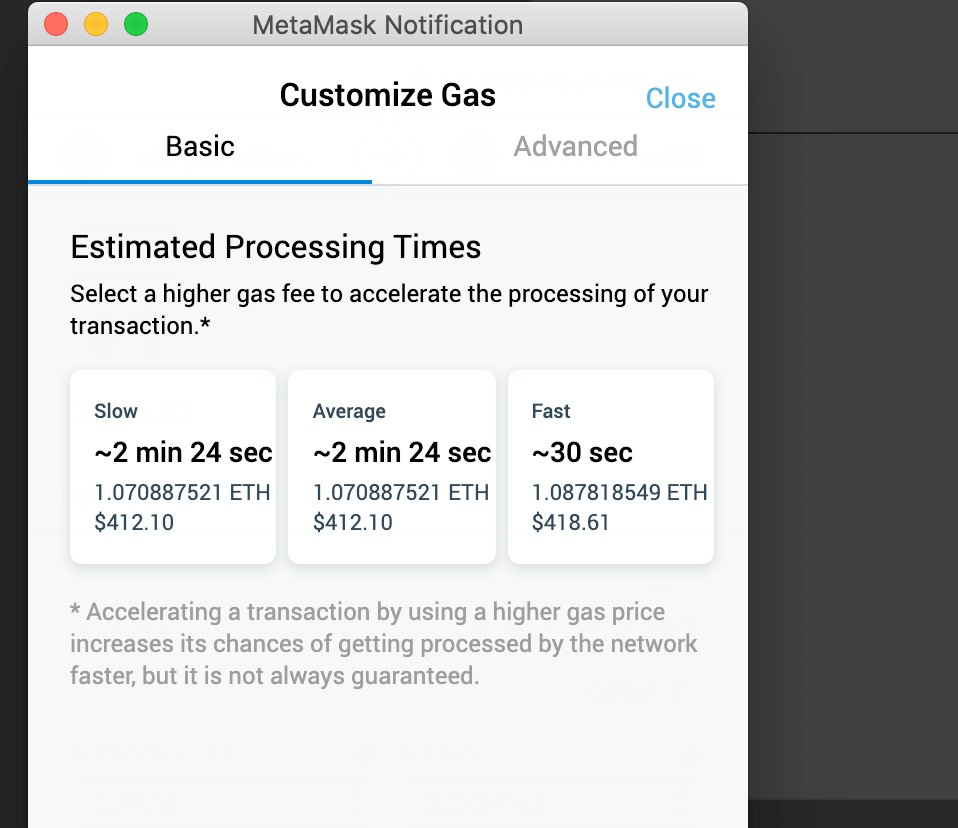This screenshot has height=828, width=958.
Task: Pick the Fast gas fee option
Action: pos(610,466)
